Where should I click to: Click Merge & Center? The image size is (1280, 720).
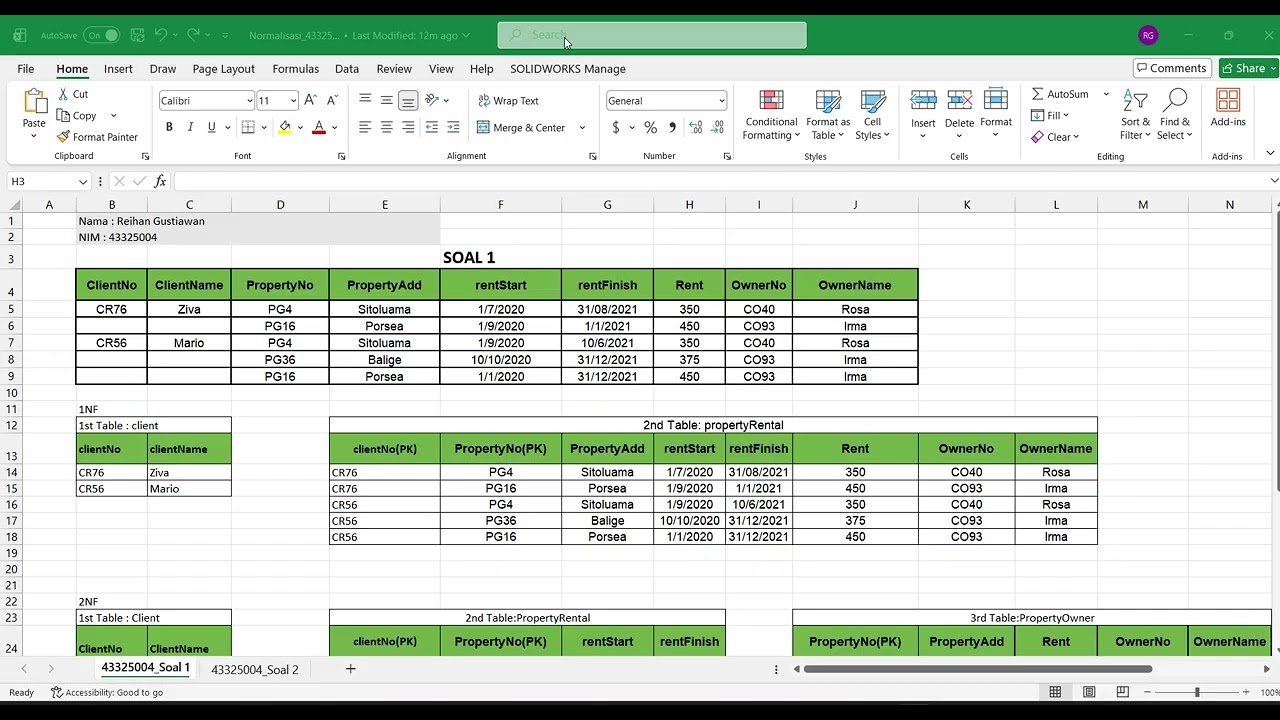point(521,127)
